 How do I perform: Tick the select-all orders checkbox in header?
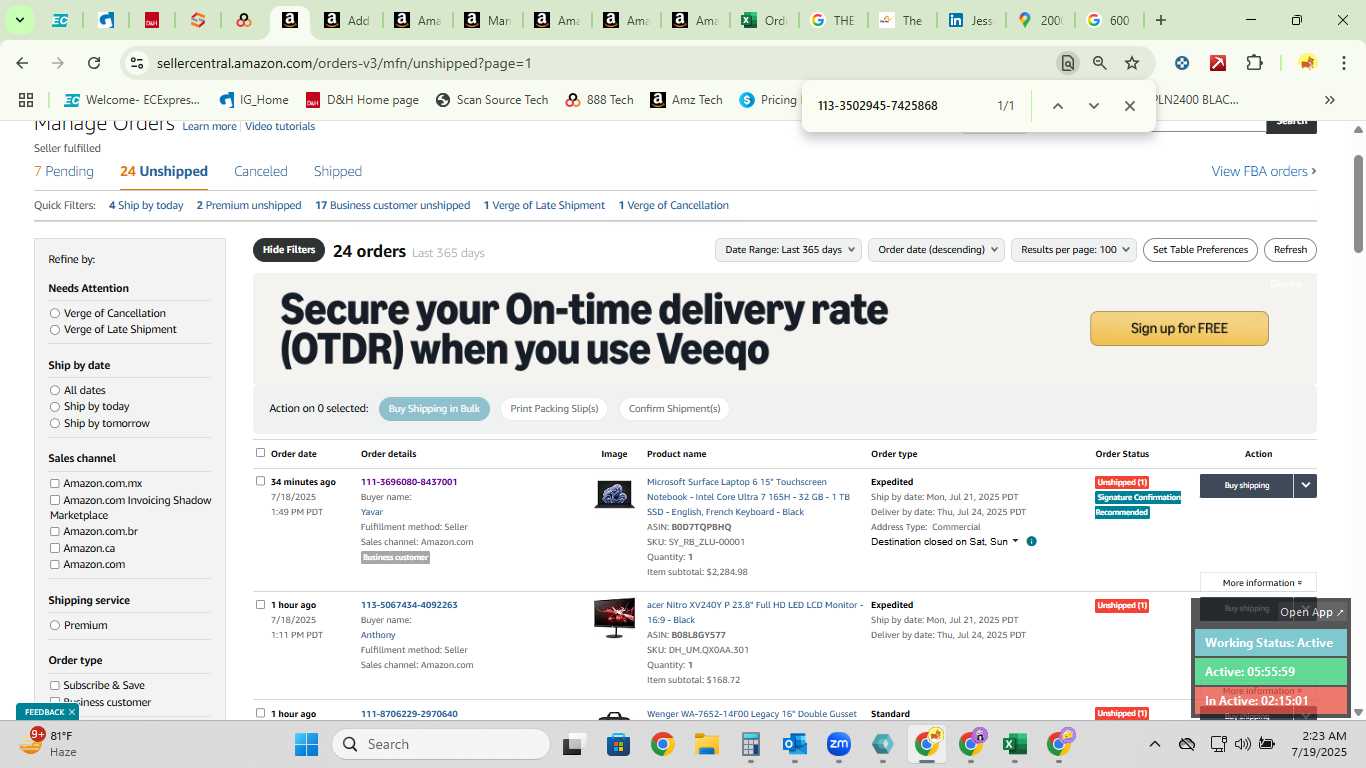pyautogui.click(x=261, y=453)
